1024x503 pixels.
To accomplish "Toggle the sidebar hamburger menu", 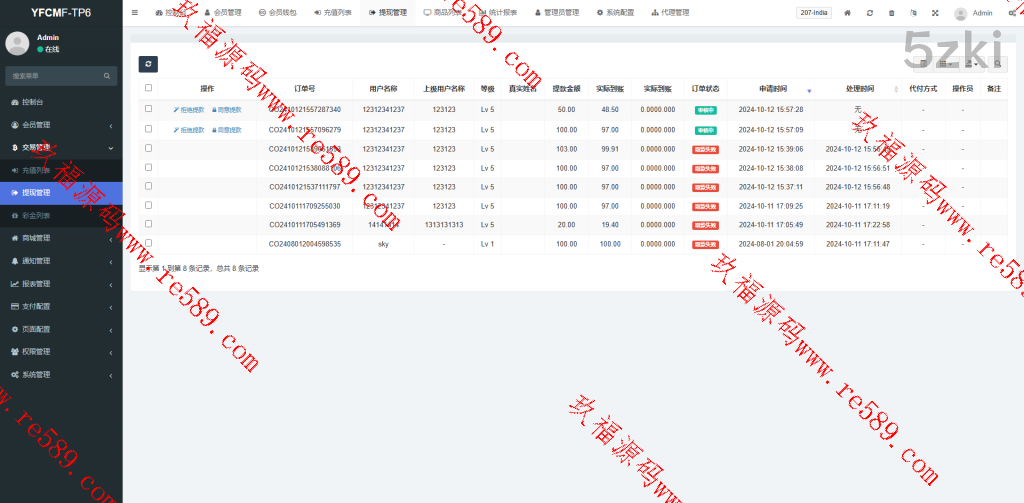I will tap(135, 13).
